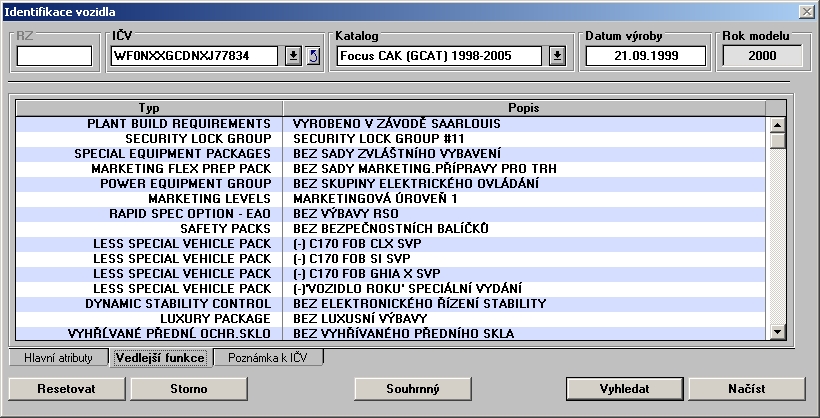Expand the Katalog dropdown list
Screen dimensions: 820x418
point(558,55)
